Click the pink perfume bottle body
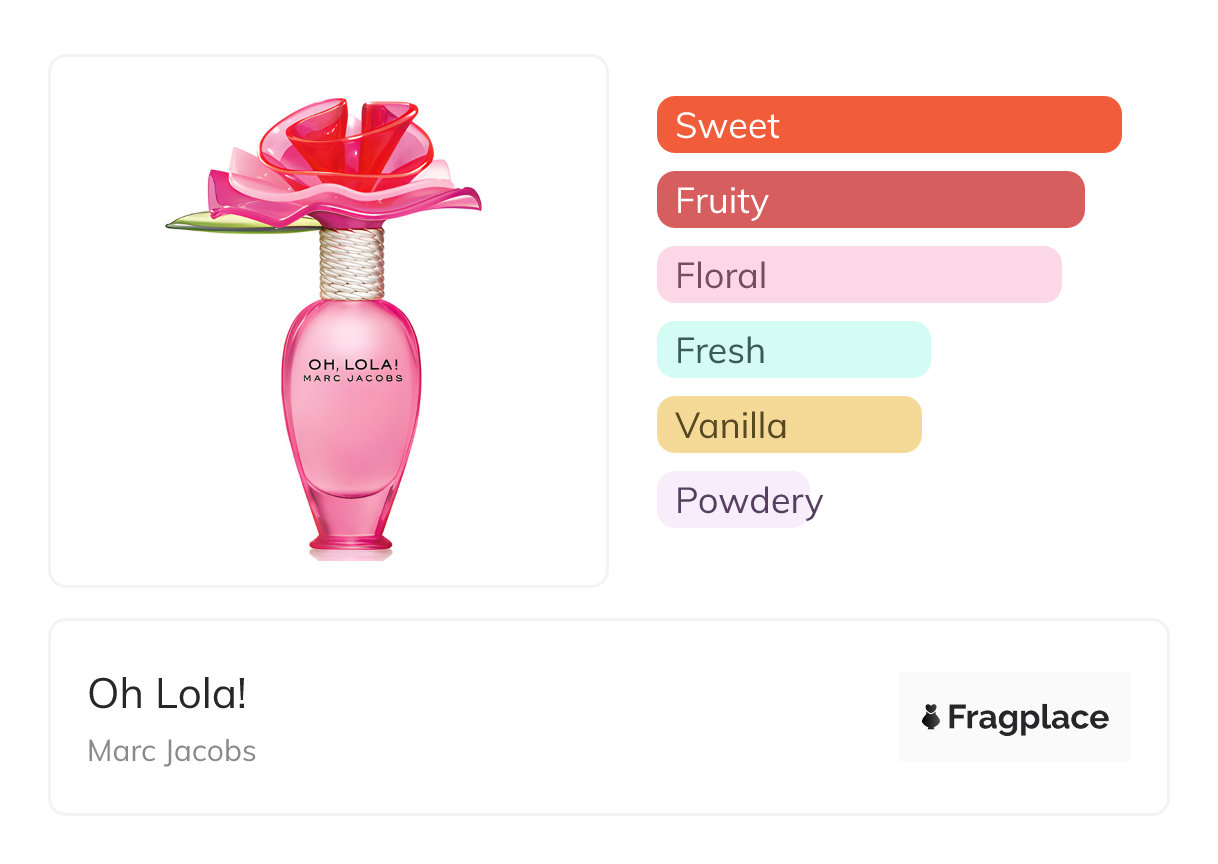 click(x=352, y=430)
